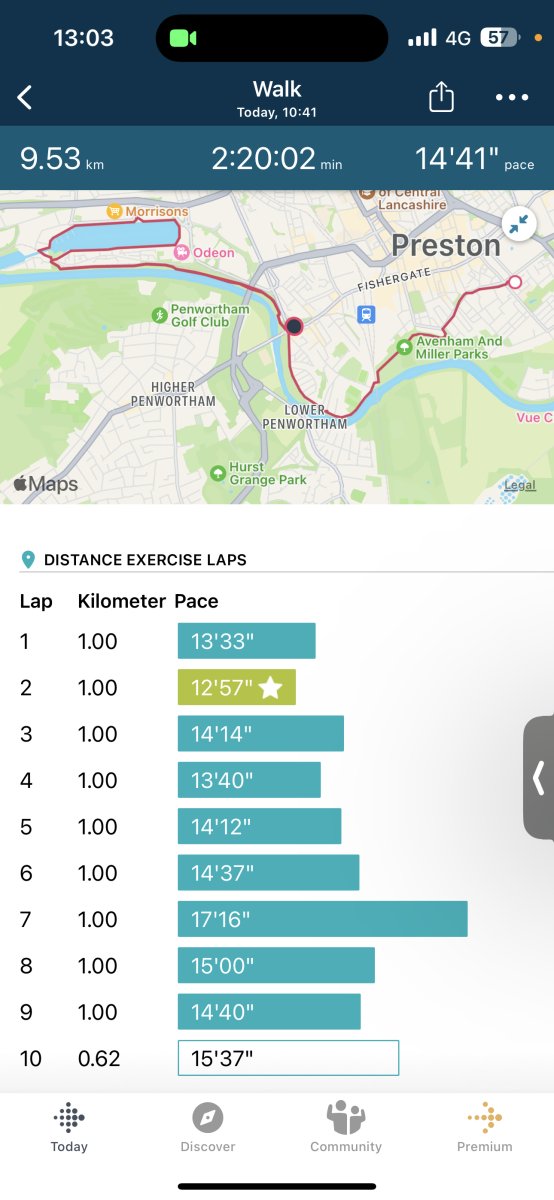Switch to the Today tab
The image size is (554, 1200).
coord(69,1128)
